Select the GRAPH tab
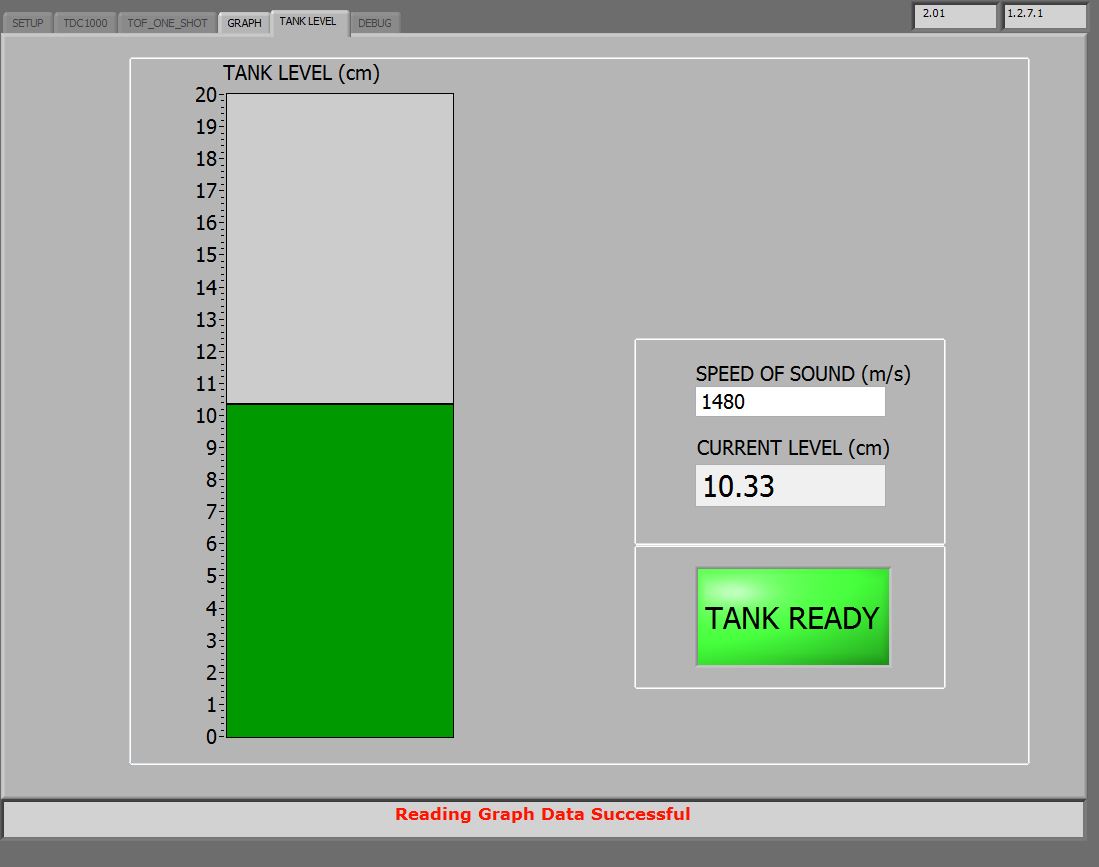Viewport: 1099px width, 867px height. pyautogui.click(x=244, y=23)
